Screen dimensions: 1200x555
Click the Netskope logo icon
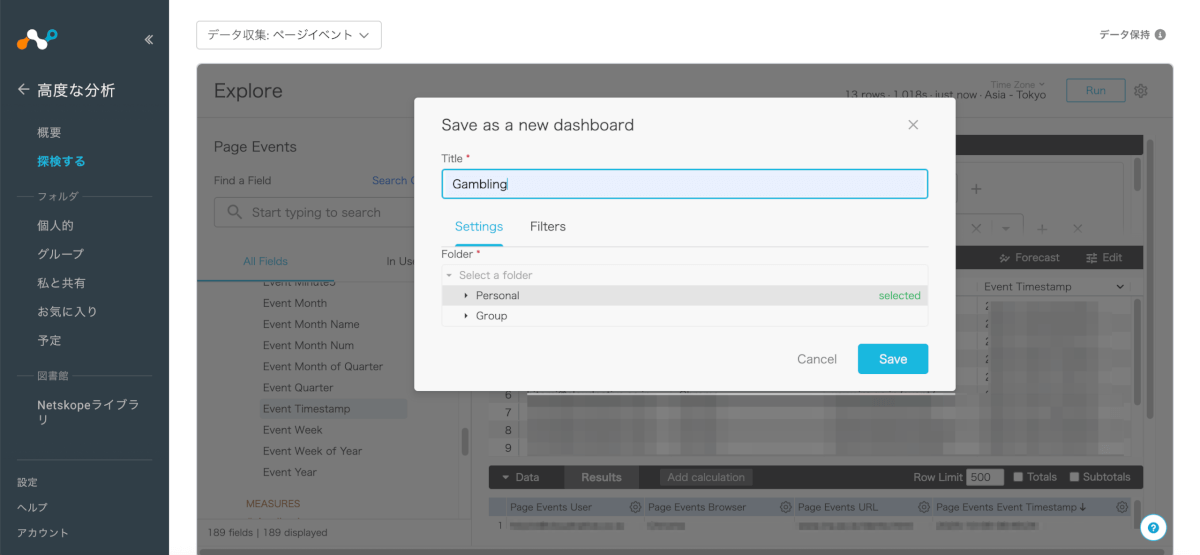point(37,39)
